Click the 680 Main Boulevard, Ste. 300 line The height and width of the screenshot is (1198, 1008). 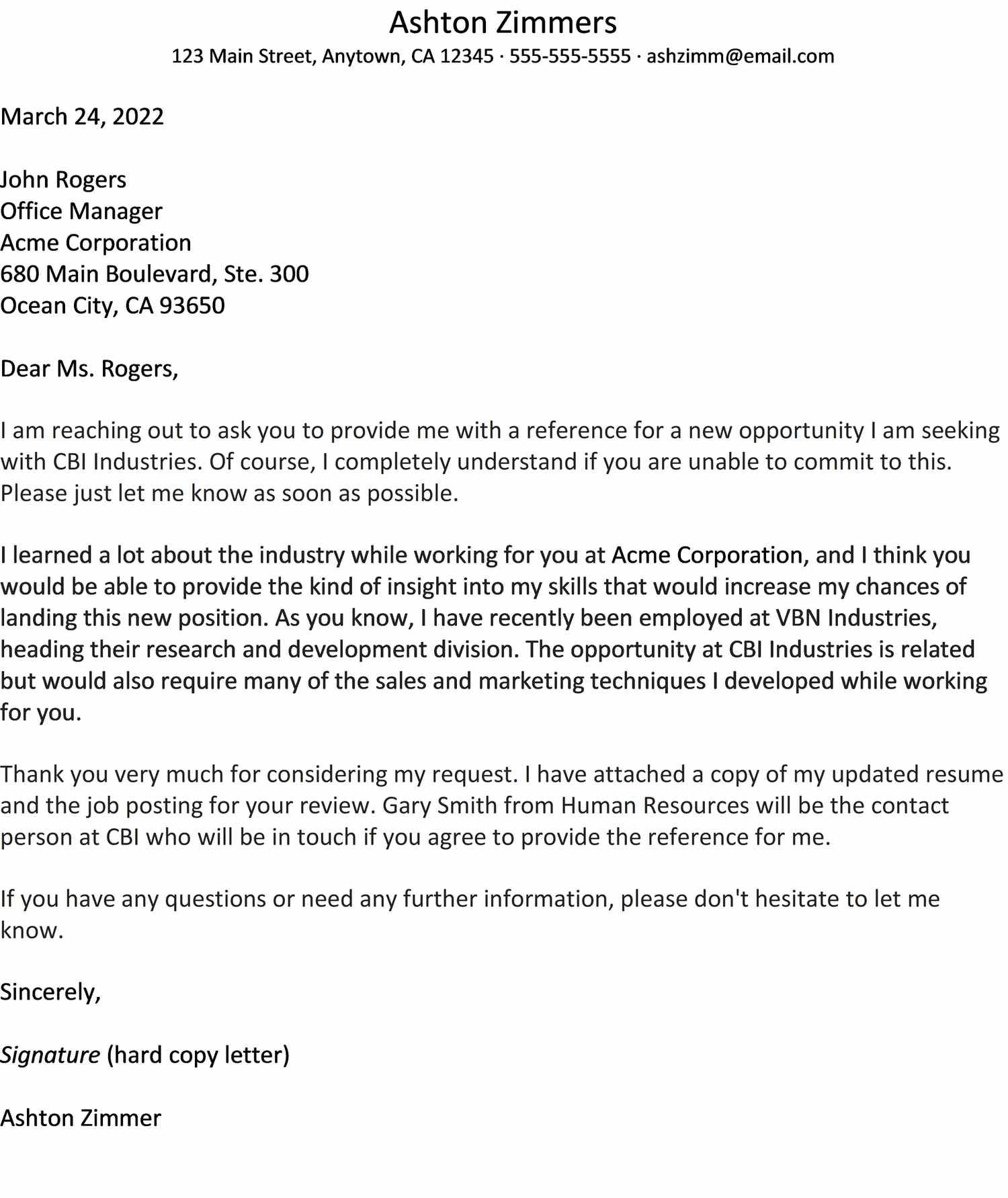(x=155, y=274)
